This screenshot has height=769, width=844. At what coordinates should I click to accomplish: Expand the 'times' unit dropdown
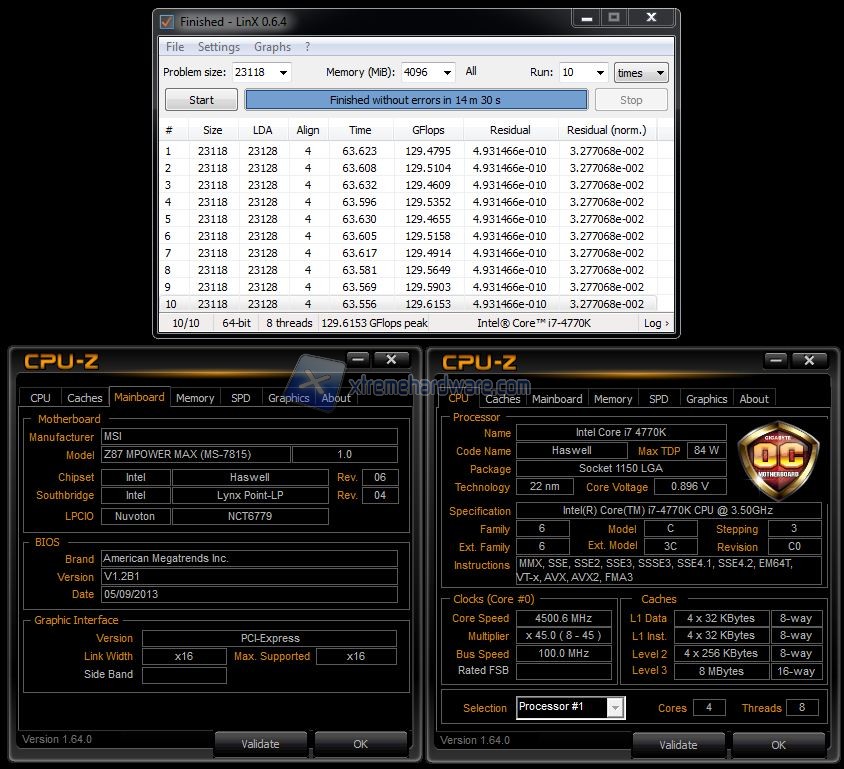coord(659,73)
